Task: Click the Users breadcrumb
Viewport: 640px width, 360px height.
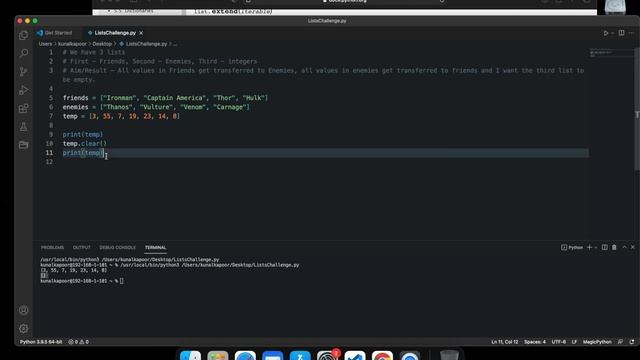Action: tap(45, 44)
